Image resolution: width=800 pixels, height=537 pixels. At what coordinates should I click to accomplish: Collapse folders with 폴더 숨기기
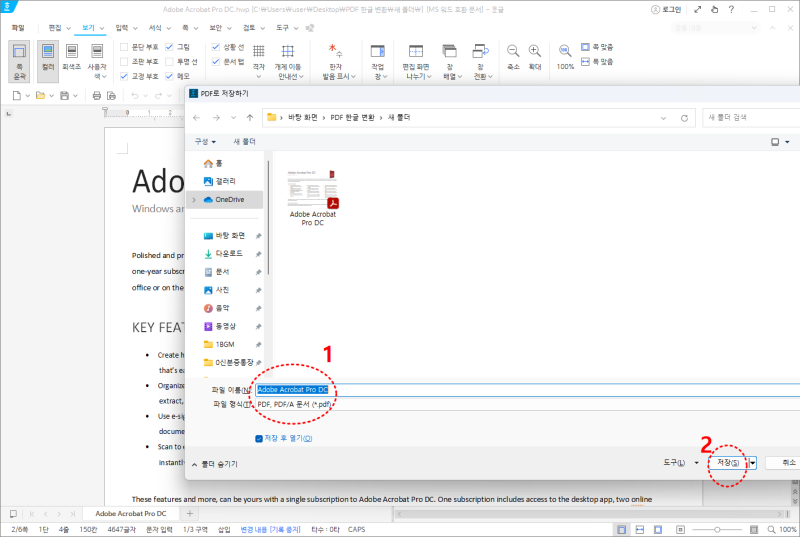[214, 464]
